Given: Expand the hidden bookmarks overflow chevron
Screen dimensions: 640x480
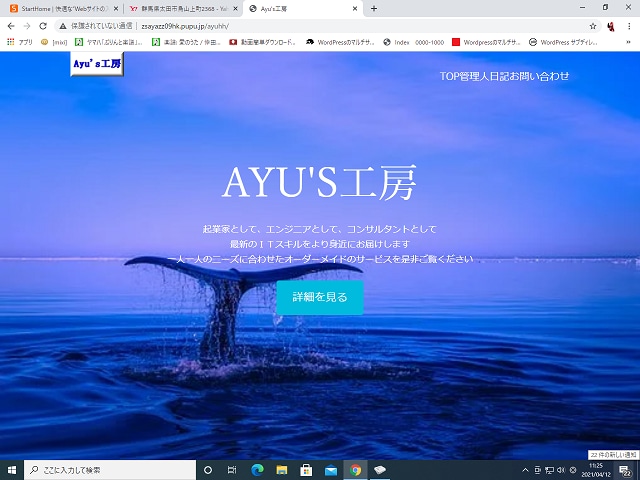Looking at the screenshot, I should 629,42.
